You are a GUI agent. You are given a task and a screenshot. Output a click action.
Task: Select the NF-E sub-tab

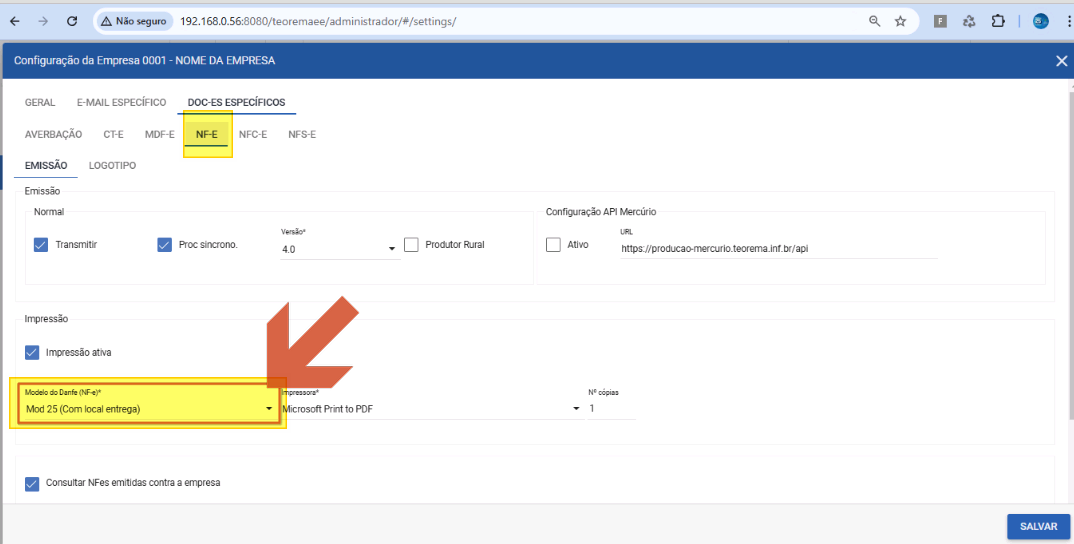click(x=207, y=134)
